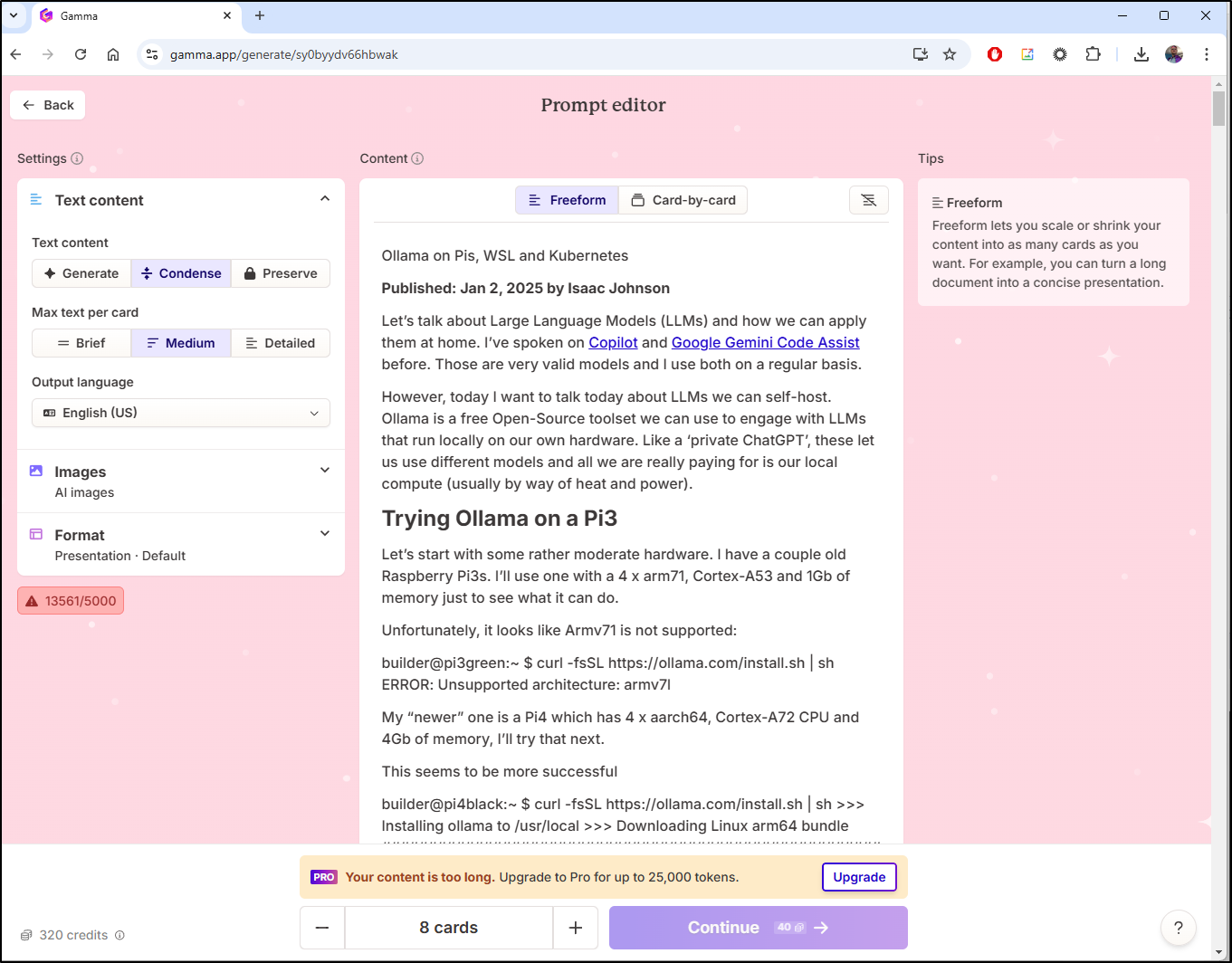Expand the Format section
Viewport: 1232px width, 963px height.
(x=325, y=534)
